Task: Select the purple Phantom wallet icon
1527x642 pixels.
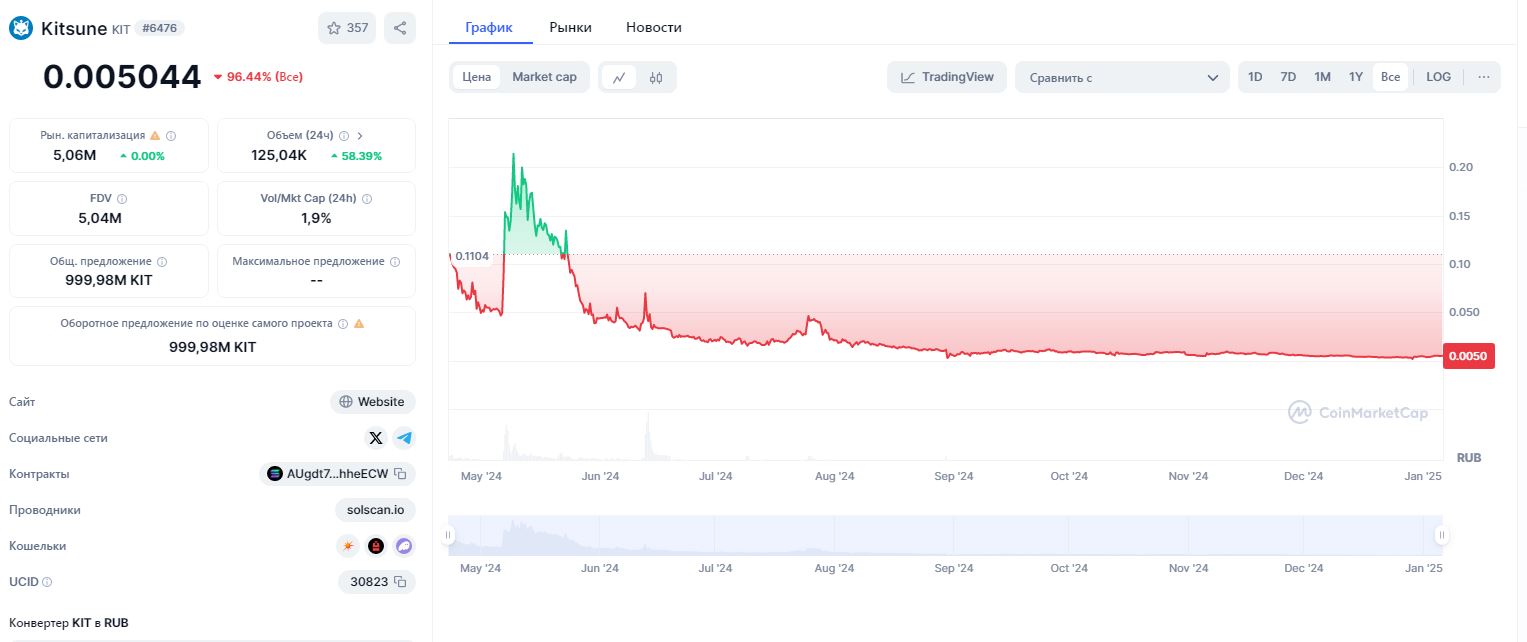Action: 404,546
